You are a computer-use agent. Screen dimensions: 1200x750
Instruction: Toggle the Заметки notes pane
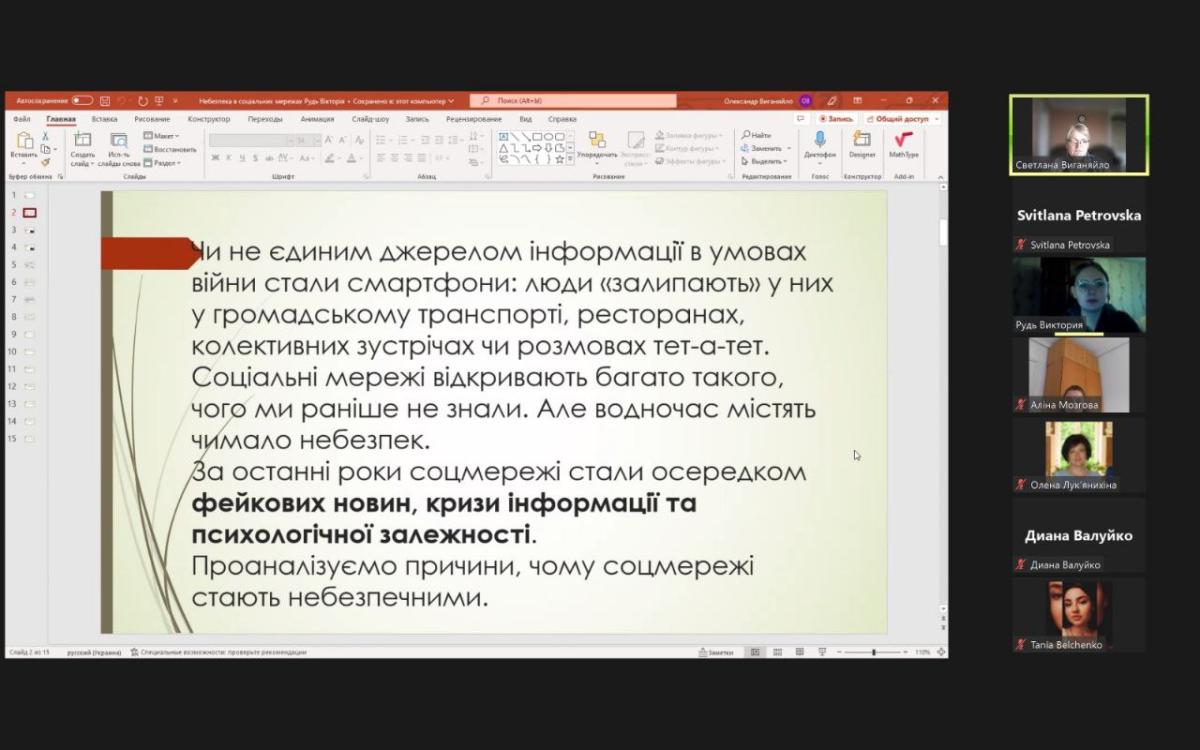[716, 652]
